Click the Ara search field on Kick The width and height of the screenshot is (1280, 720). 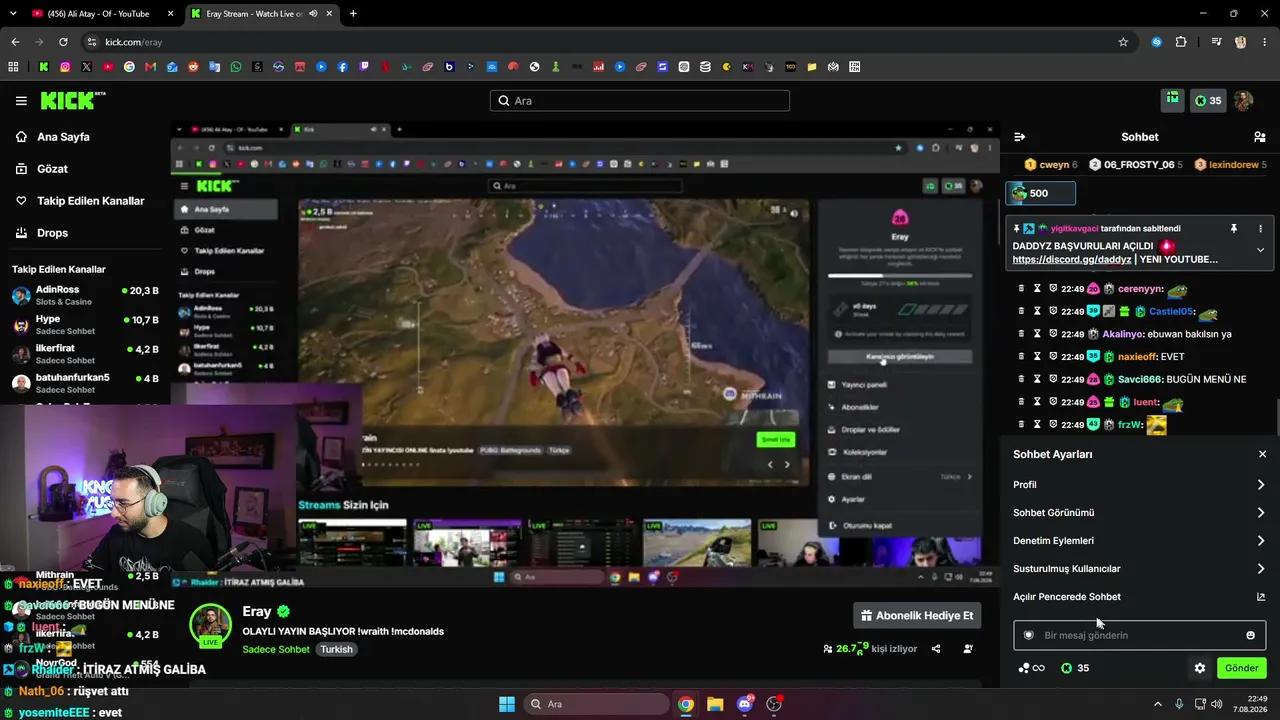click(640, 101)
